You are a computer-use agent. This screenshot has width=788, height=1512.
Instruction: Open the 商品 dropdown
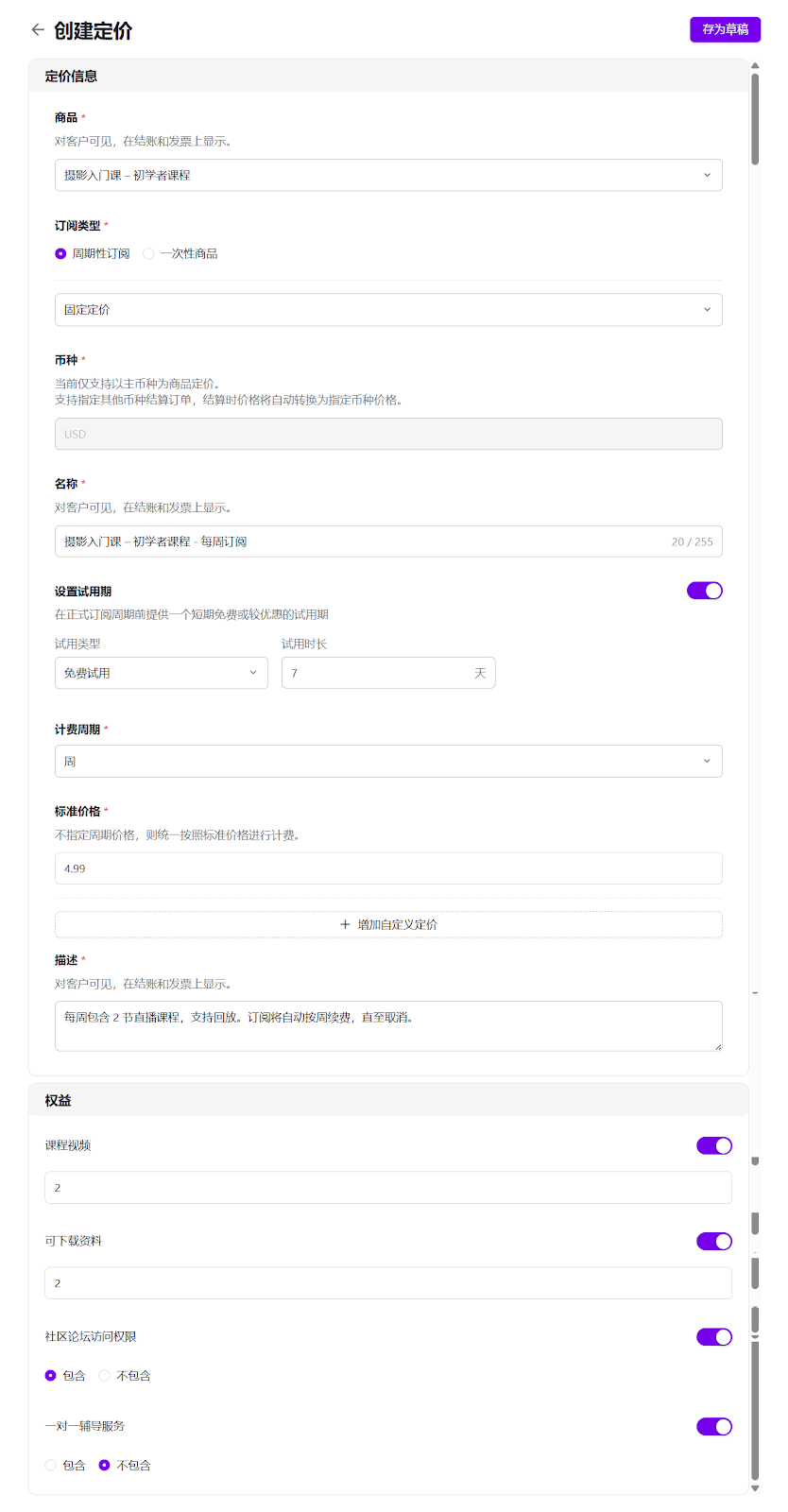pyautogui.click(x=387, y=175)
